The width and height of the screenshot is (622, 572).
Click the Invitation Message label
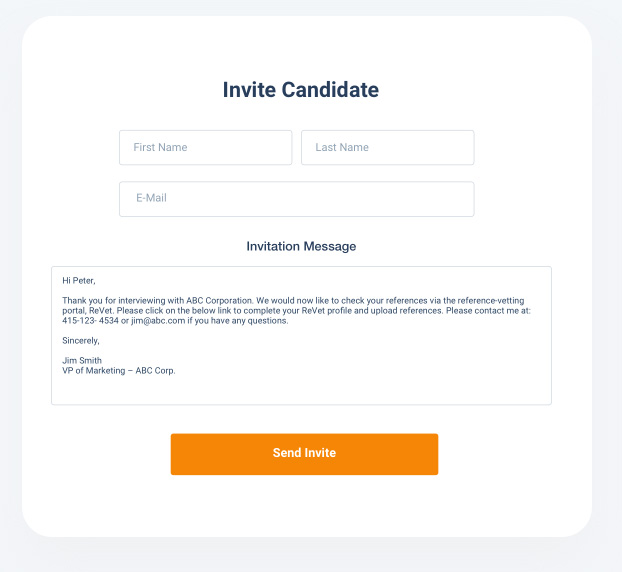tap(301, 246)
